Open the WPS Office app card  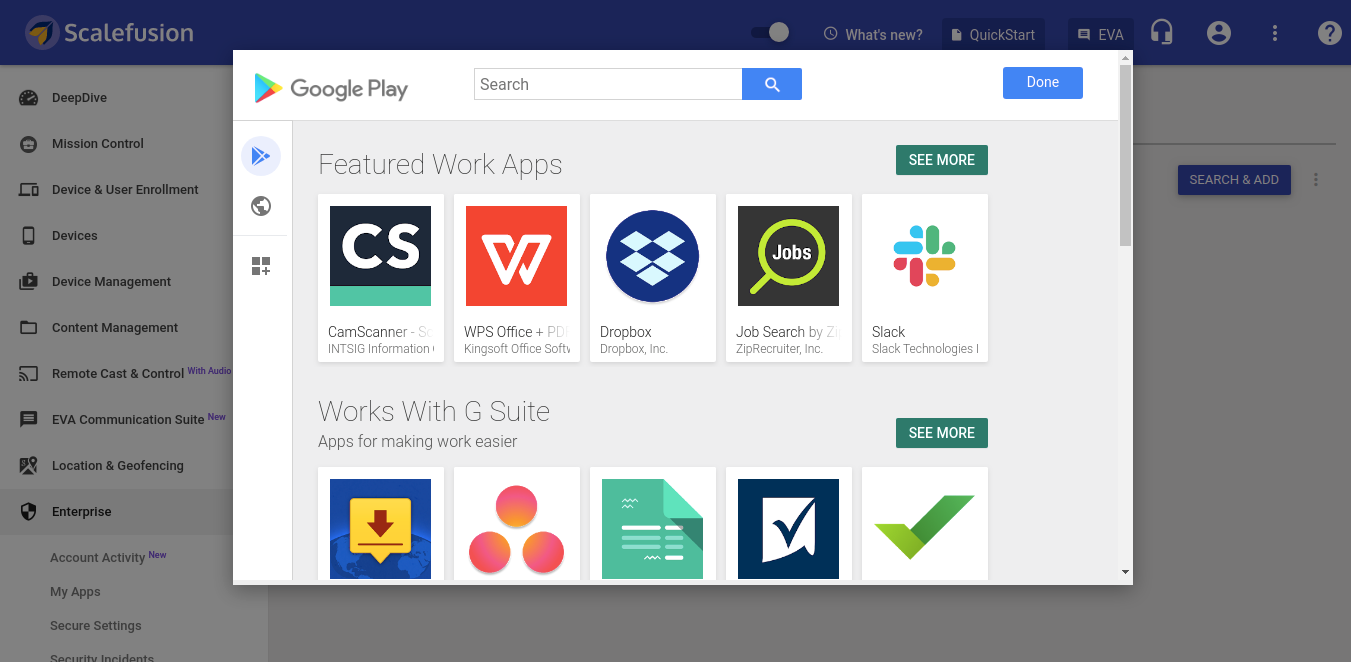tap(517, 278)
